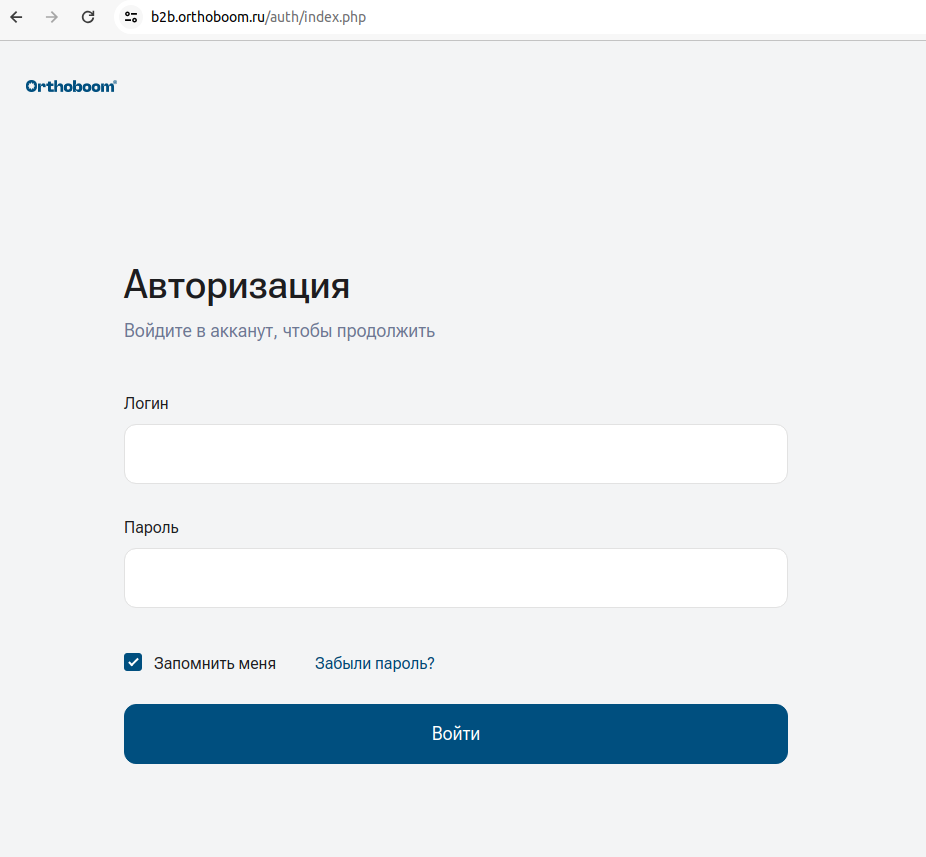The image size is (926, 857).
Task: Focus the Логин input field
Action: pos(455,453)
